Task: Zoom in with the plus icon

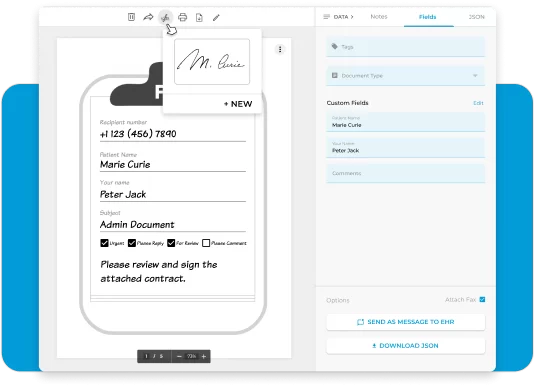Action: [x=204, y=356]
